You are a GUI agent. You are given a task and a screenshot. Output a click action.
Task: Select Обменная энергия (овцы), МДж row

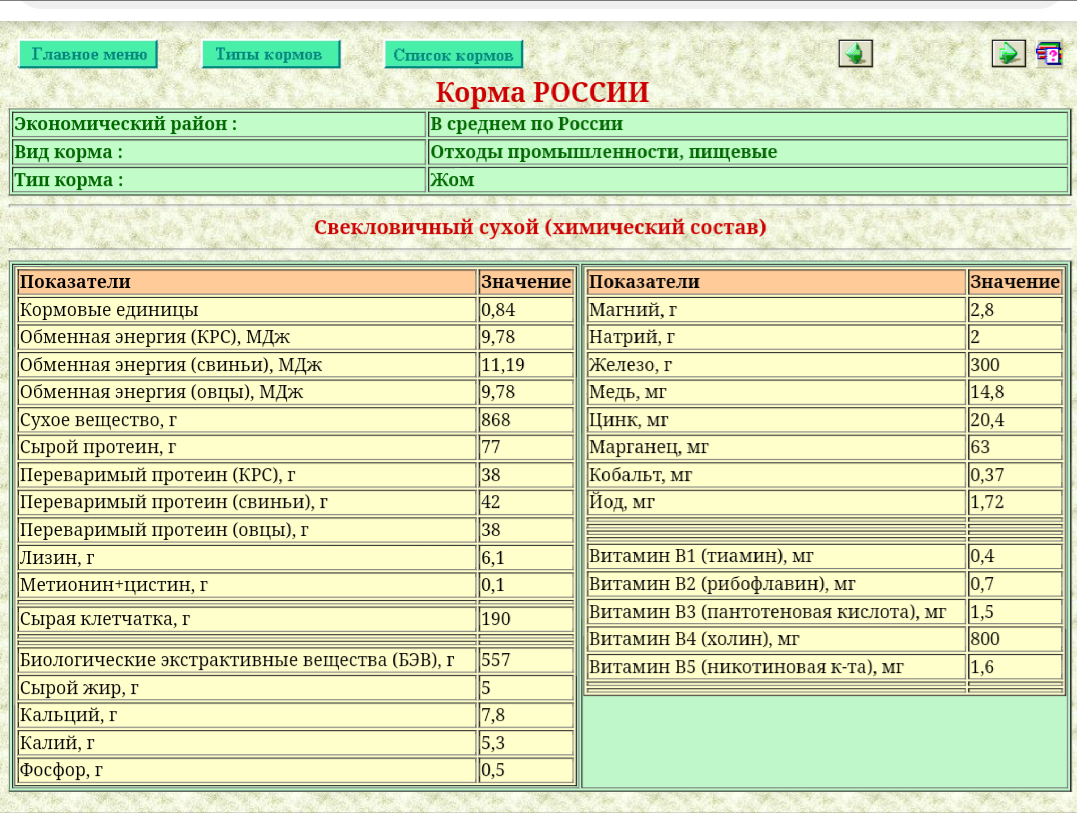[x=295, y=392]
